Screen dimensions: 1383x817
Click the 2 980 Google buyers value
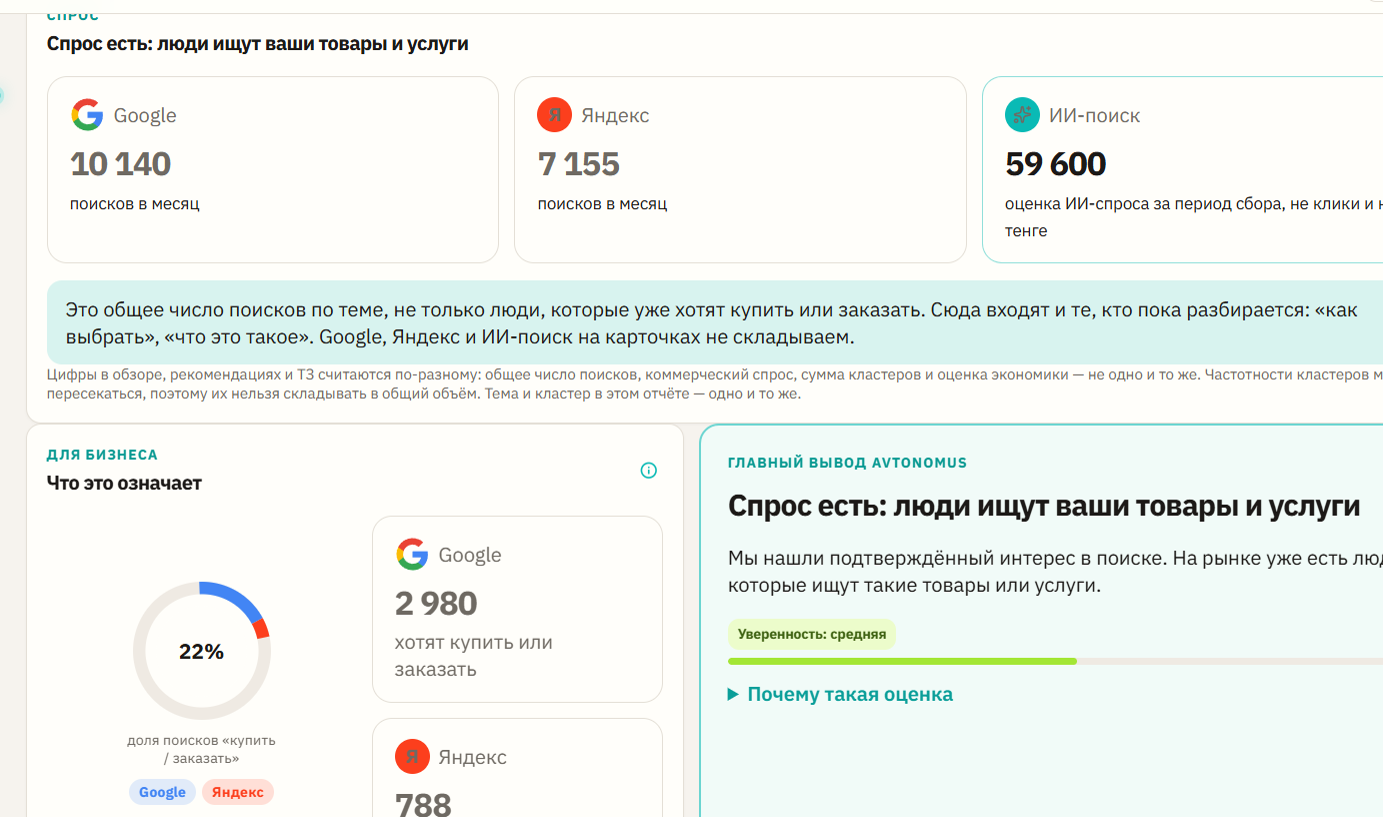pos(436,603)
